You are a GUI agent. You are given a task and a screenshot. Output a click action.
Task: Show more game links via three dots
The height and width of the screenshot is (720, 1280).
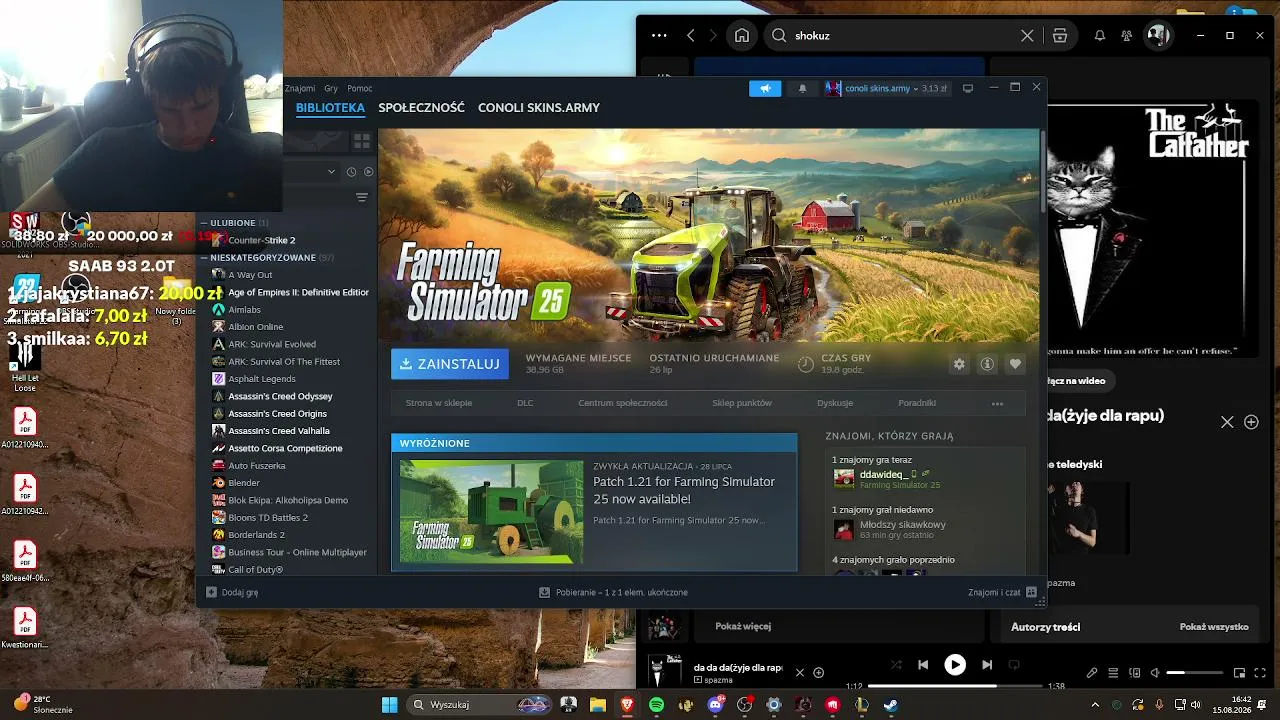997,403
